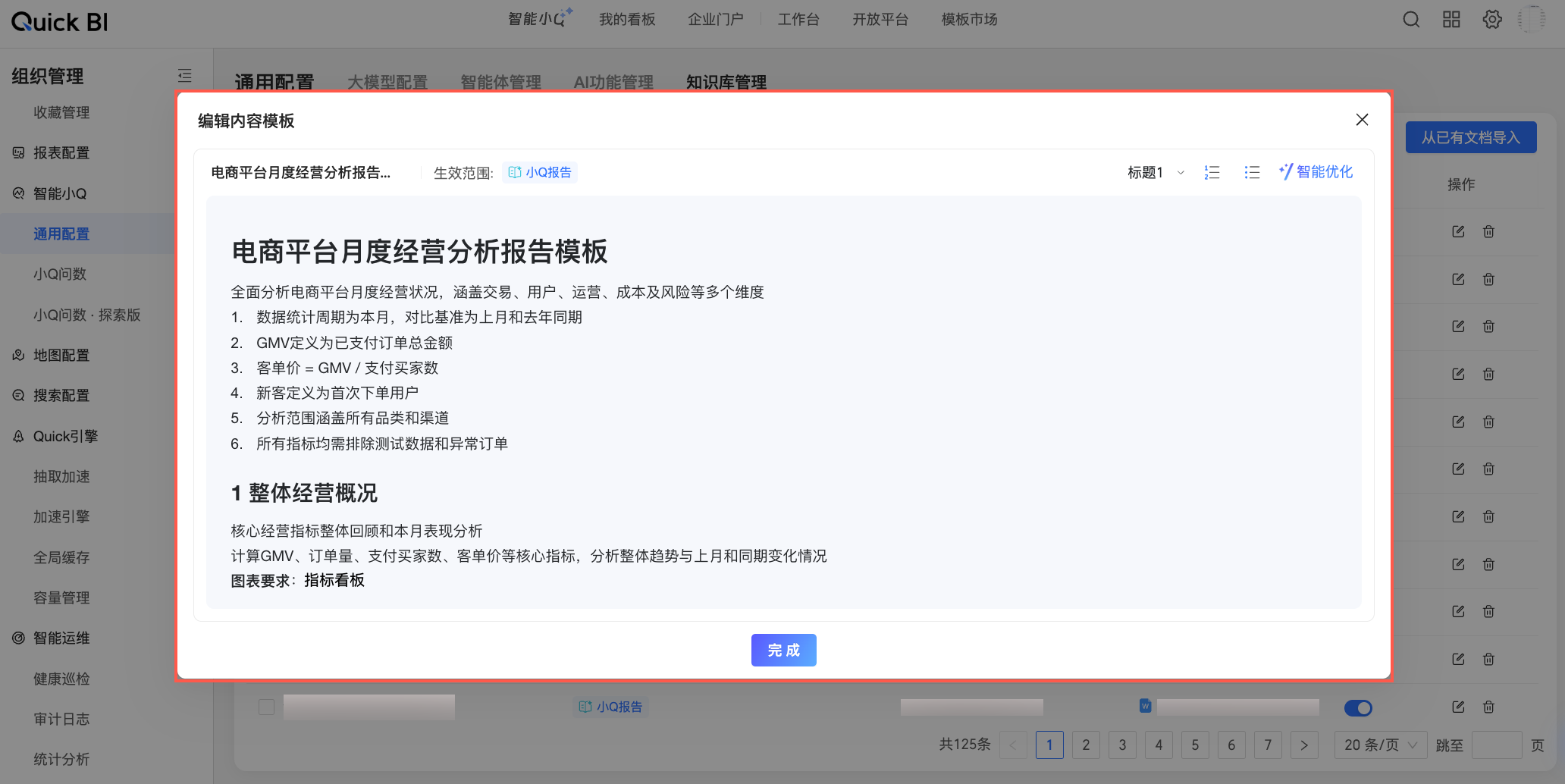Viewport: 1565px width, 784px height.
Task: Click the 搜索配置 sidebar icon
Action: point(19,395)
